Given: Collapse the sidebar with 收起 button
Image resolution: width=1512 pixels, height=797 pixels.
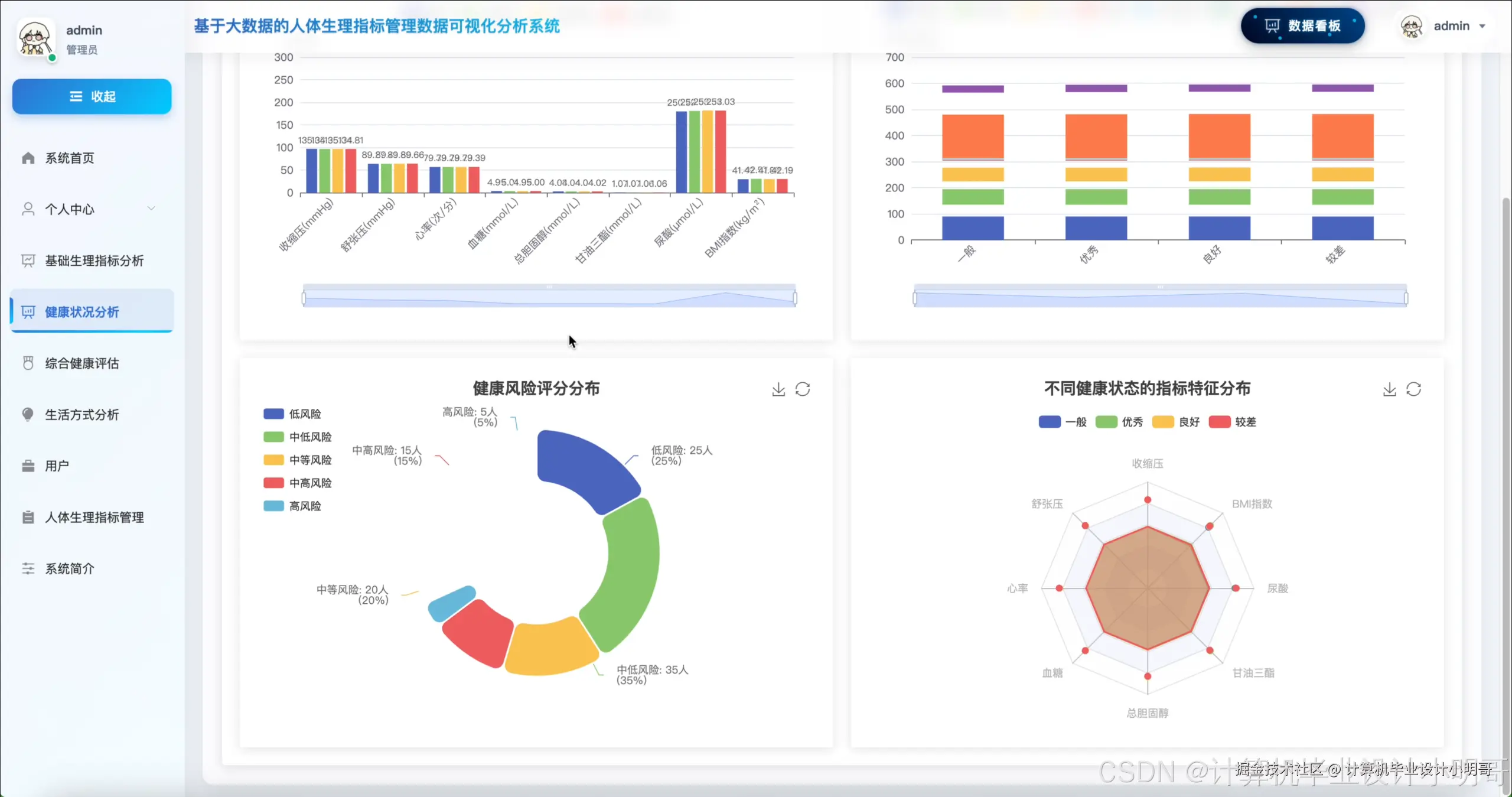Looking at the screenshot, I should tap(92, 96).
